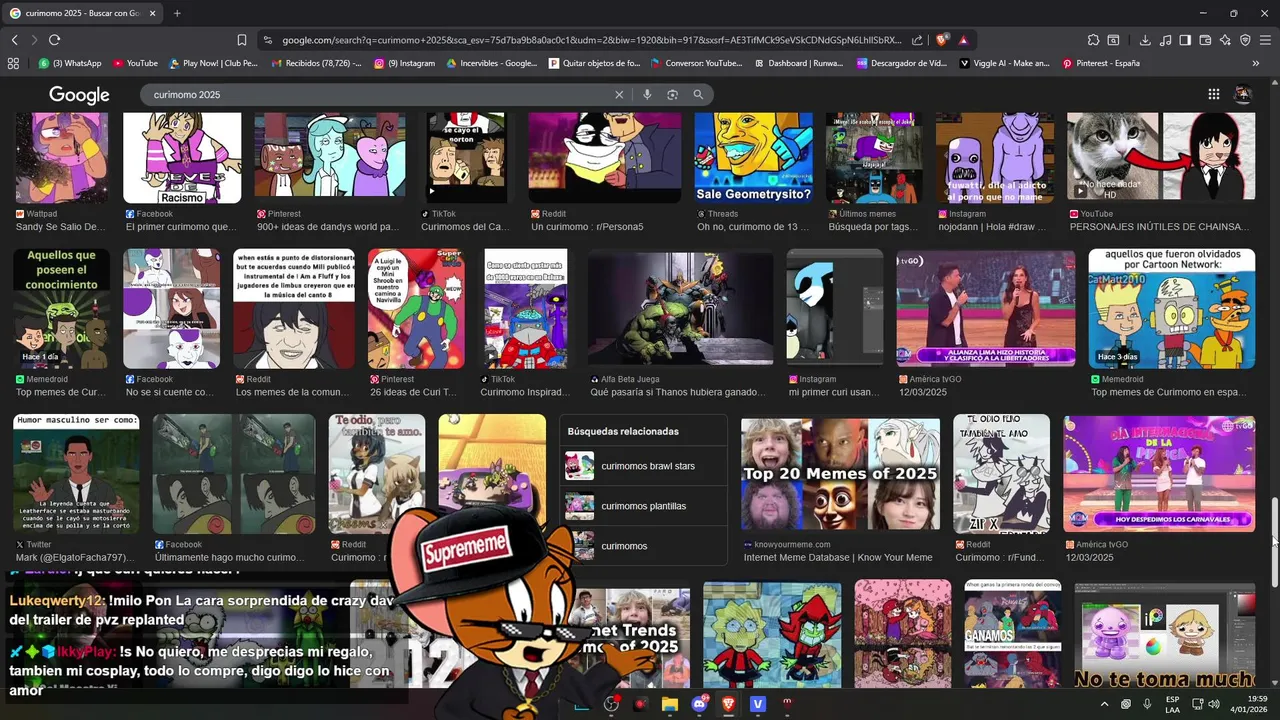The width and height of the screenshot is (1280, 720).
Task: Open the Recibidos Gmail bookmark
Action: [x=316, y=63]
